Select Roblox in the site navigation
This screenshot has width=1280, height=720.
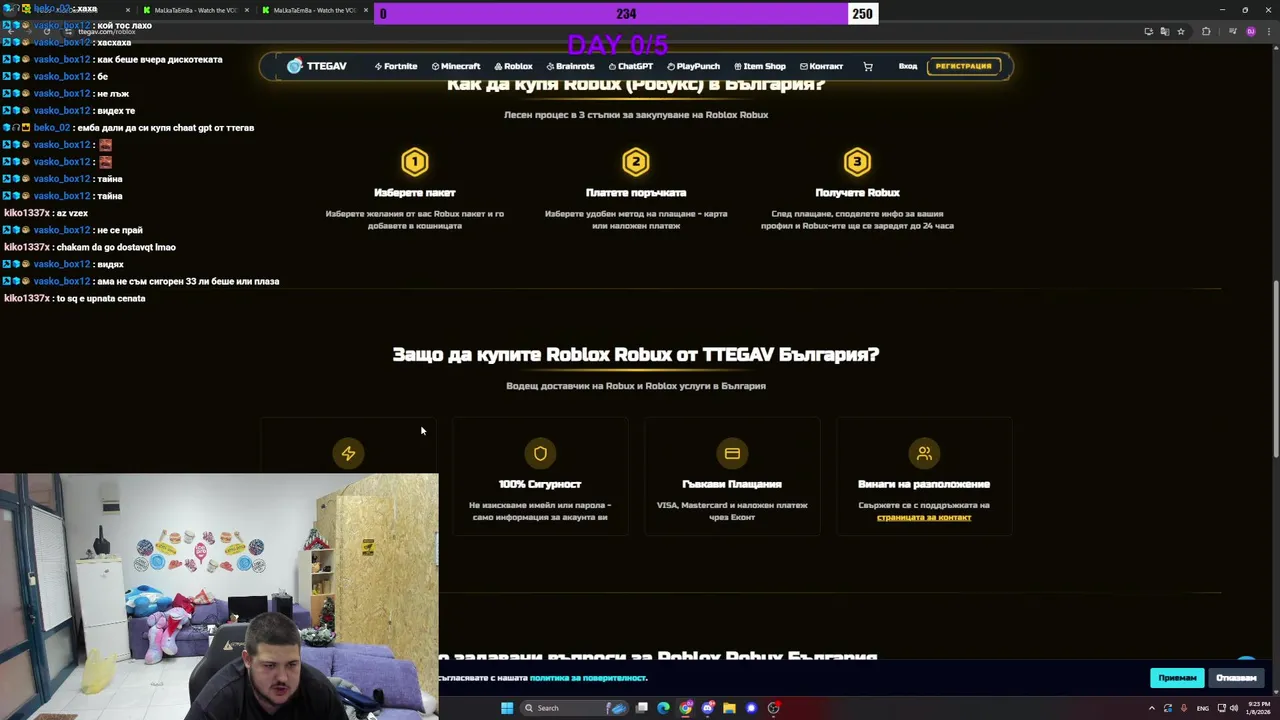(513, 66)
